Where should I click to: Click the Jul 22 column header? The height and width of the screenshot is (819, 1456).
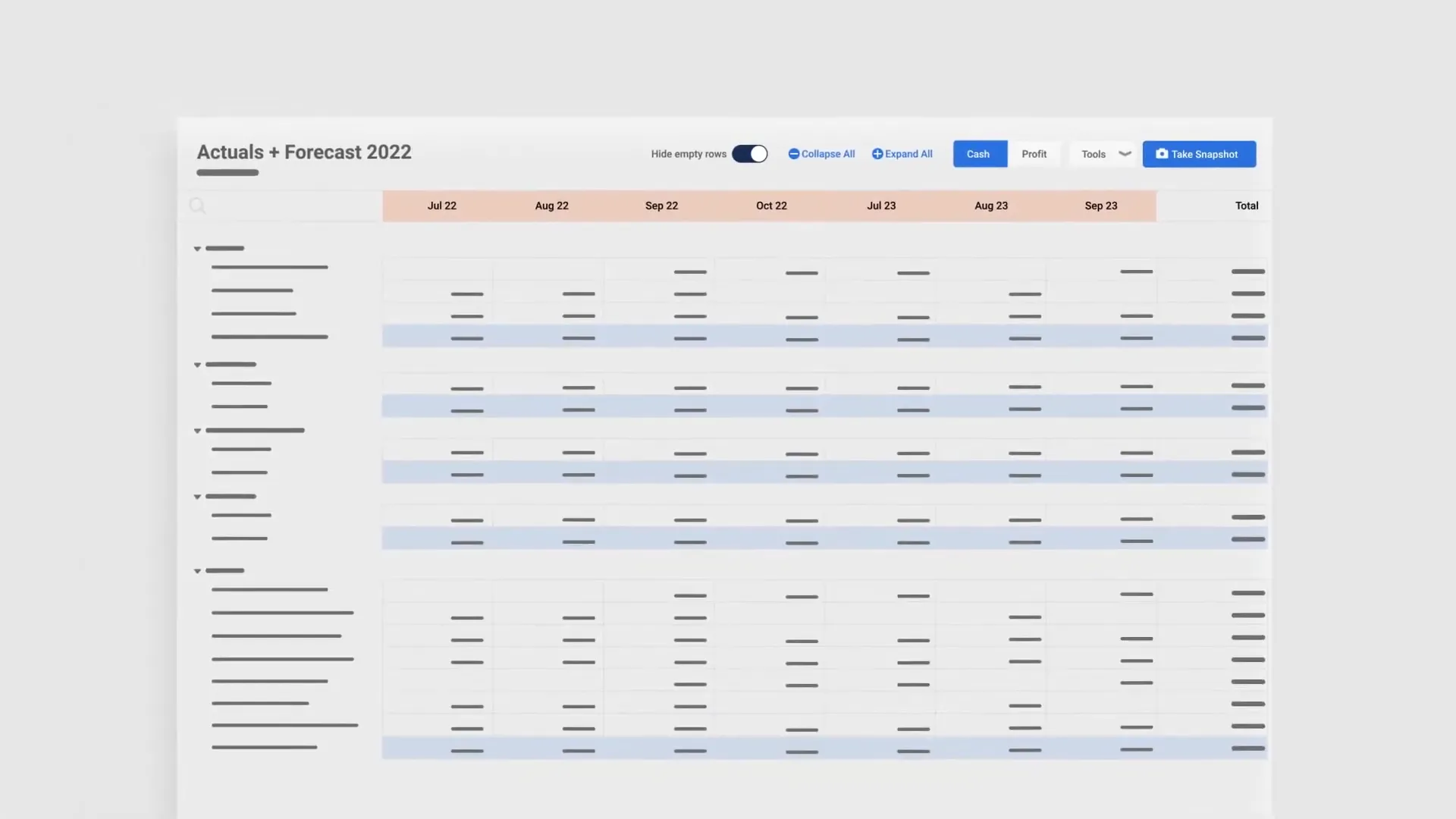[441, 206]
